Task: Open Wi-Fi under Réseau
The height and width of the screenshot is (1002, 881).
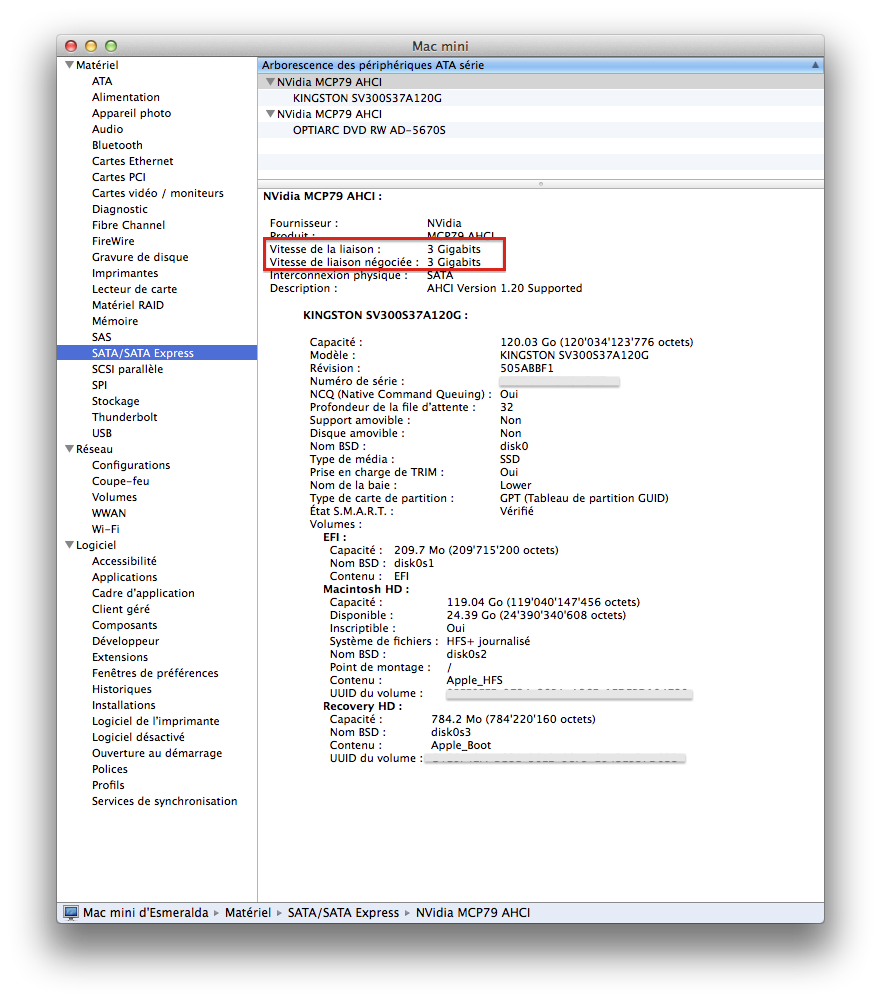Action: click(x=106, y=529)
